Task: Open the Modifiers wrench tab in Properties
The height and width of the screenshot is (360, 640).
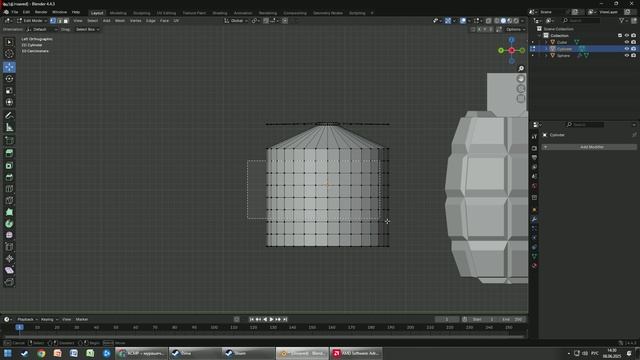Action: click(x=534, y=219)
